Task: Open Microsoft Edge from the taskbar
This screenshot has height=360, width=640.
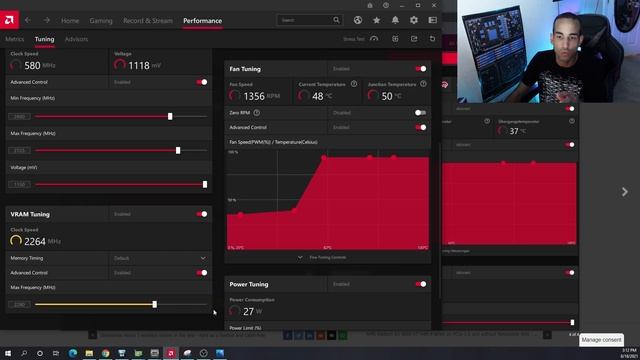Action: click(73, 353)
